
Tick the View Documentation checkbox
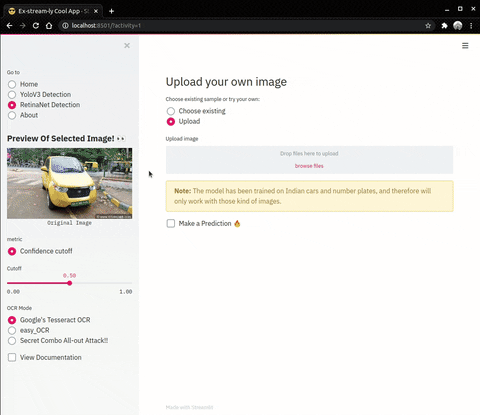(12, 357)
